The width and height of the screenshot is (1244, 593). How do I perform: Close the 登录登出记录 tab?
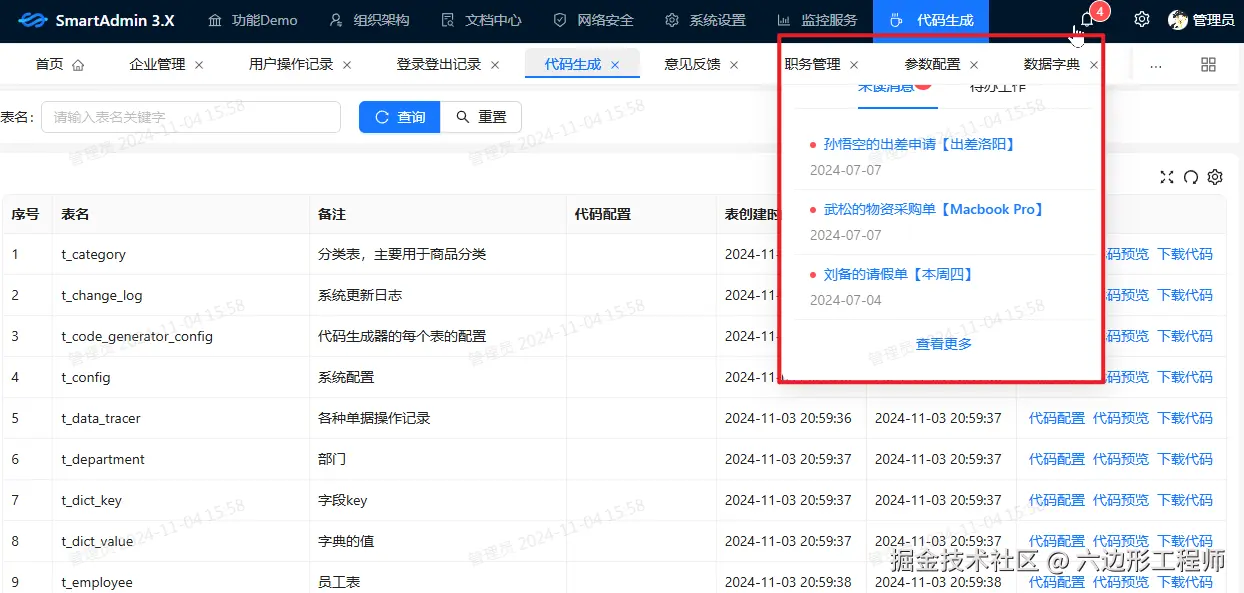[x=495, y=65]
